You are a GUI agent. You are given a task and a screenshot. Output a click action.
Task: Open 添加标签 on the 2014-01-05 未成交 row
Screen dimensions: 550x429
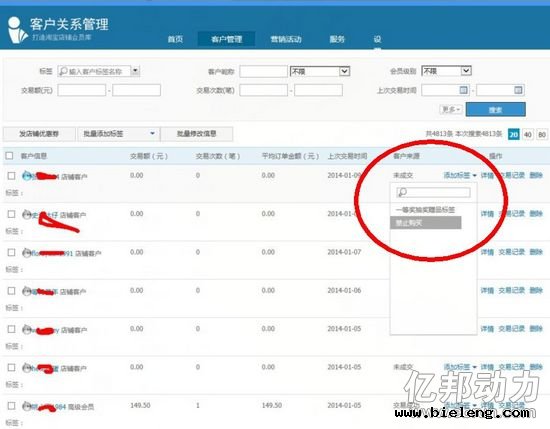tap(460, 367)
